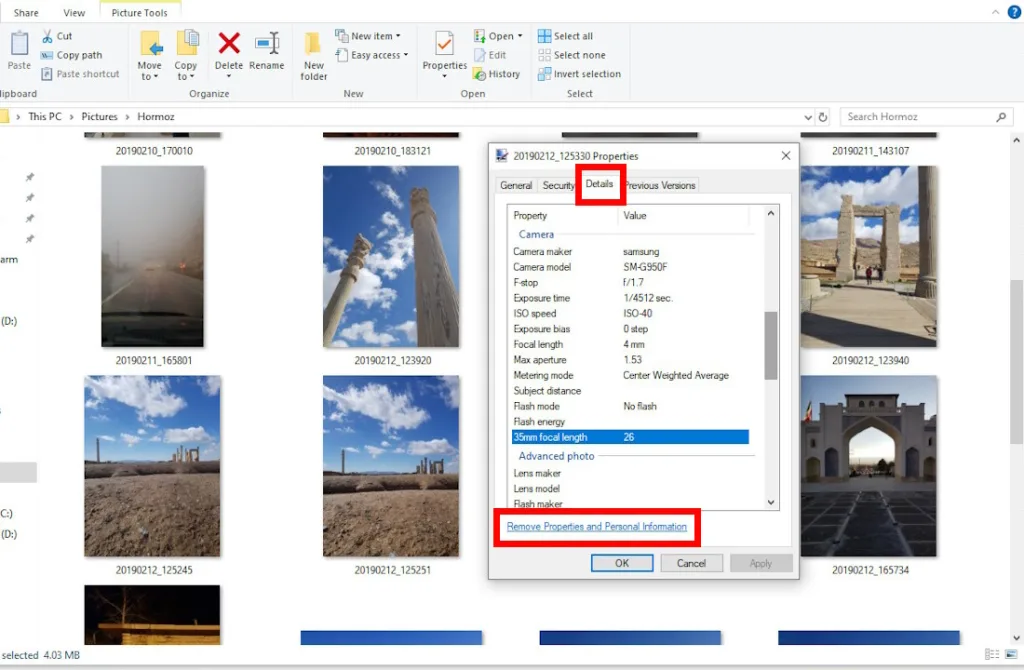Screen dimensions: 1024x670
Task: Click the Properties list vertical scrollbar thumb
Action: (770, 345)
